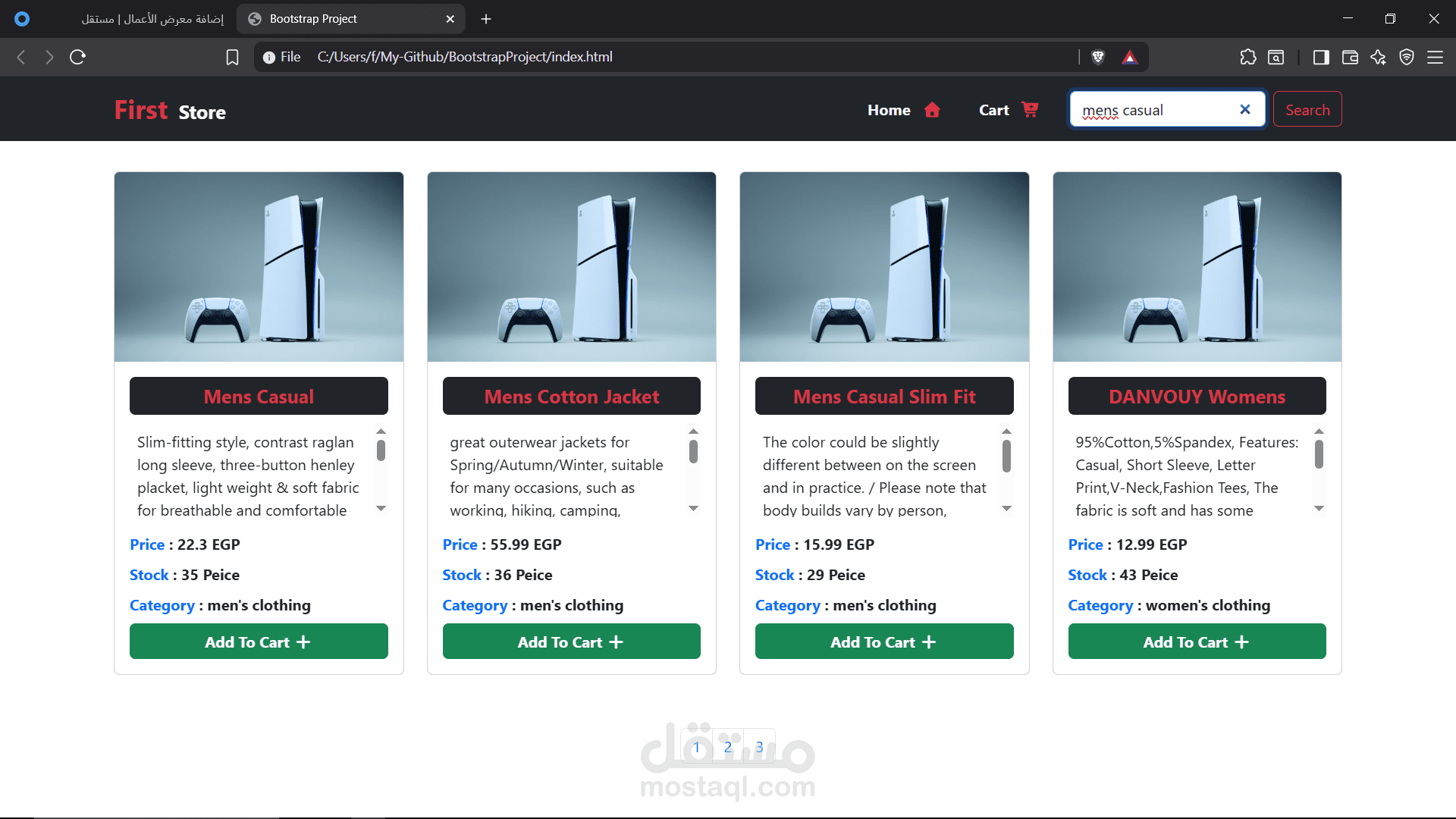
Task: Click the browser back arrow
Action: click(21, 57)
